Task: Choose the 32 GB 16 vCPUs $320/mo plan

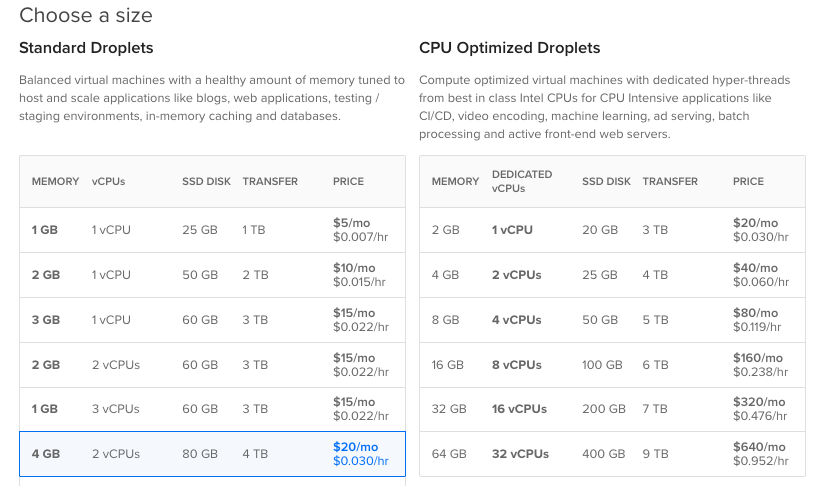Action: 612,409
